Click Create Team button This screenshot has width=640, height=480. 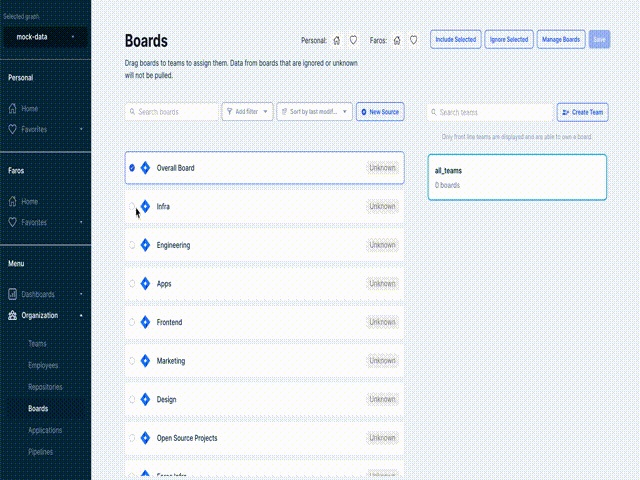pyautogui.click(x=582, y=112)
